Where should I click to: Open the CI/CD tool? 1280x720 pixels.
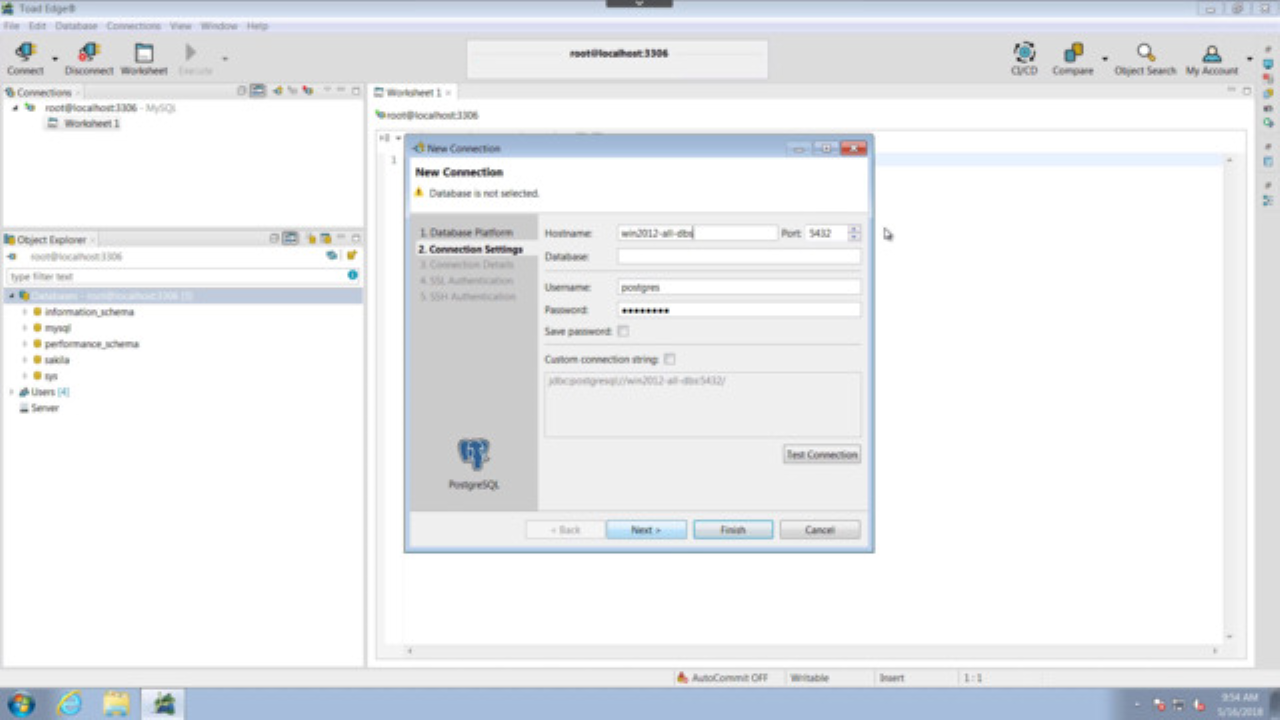(x=1023, y=59)
